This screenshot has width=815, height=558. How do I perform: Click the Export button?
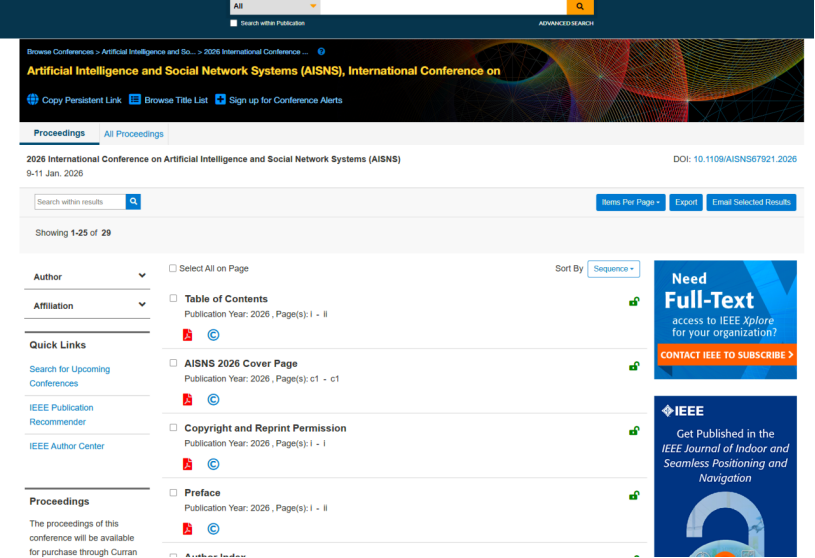tap(686, 202)
